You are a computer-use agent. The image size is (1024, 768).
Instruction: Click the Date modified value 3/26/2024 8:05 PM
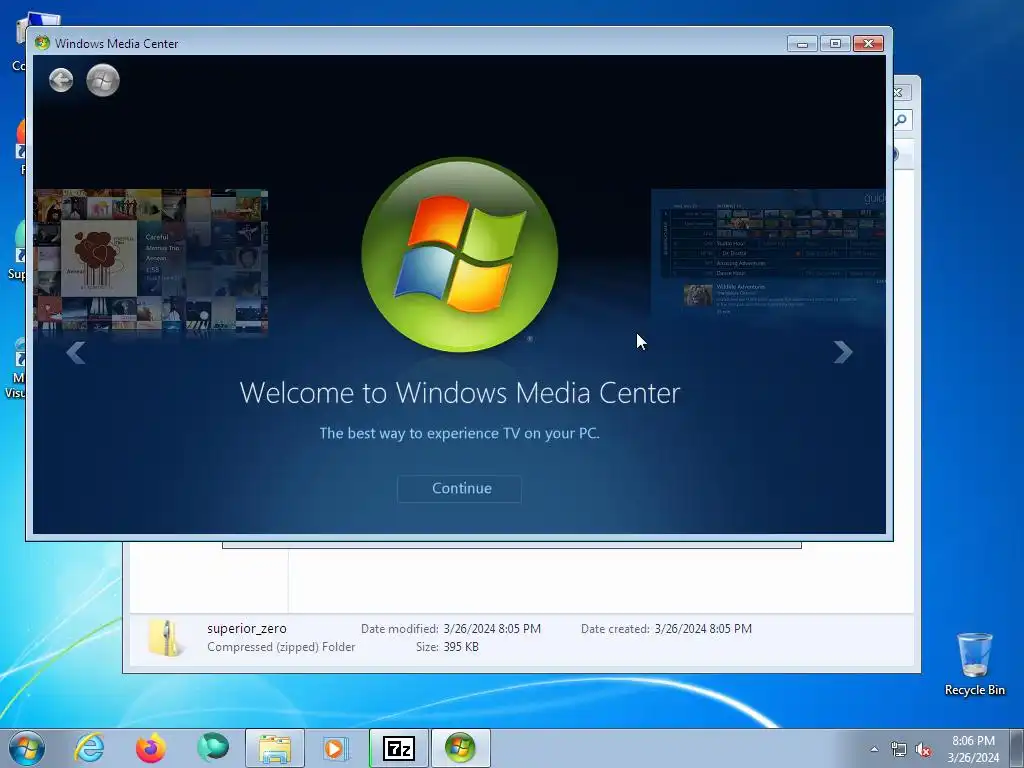[492, 628]
